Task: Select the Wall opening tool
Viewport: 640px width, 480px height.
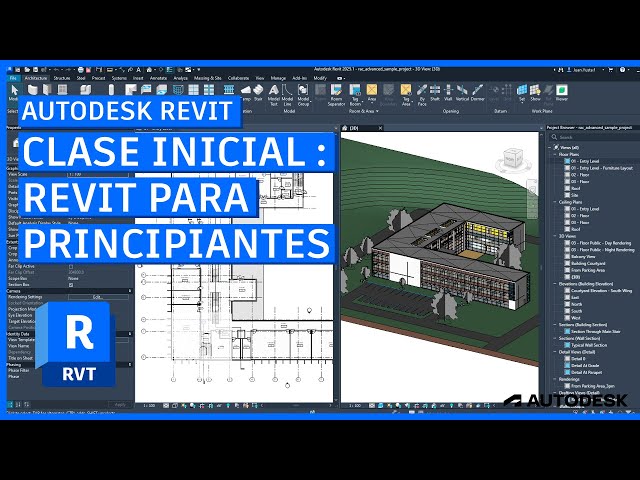Action: (448, 92)
